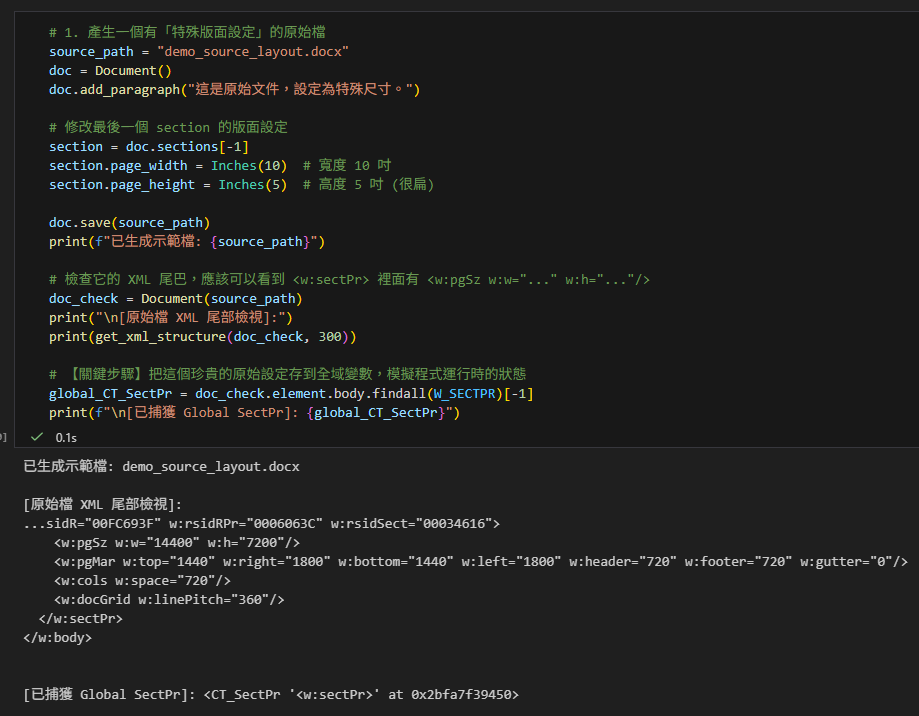Click the doc.save(source_path) line
The height and width of the screenshot is (716, 919).
pyautogui.click(x=129, y=222)
